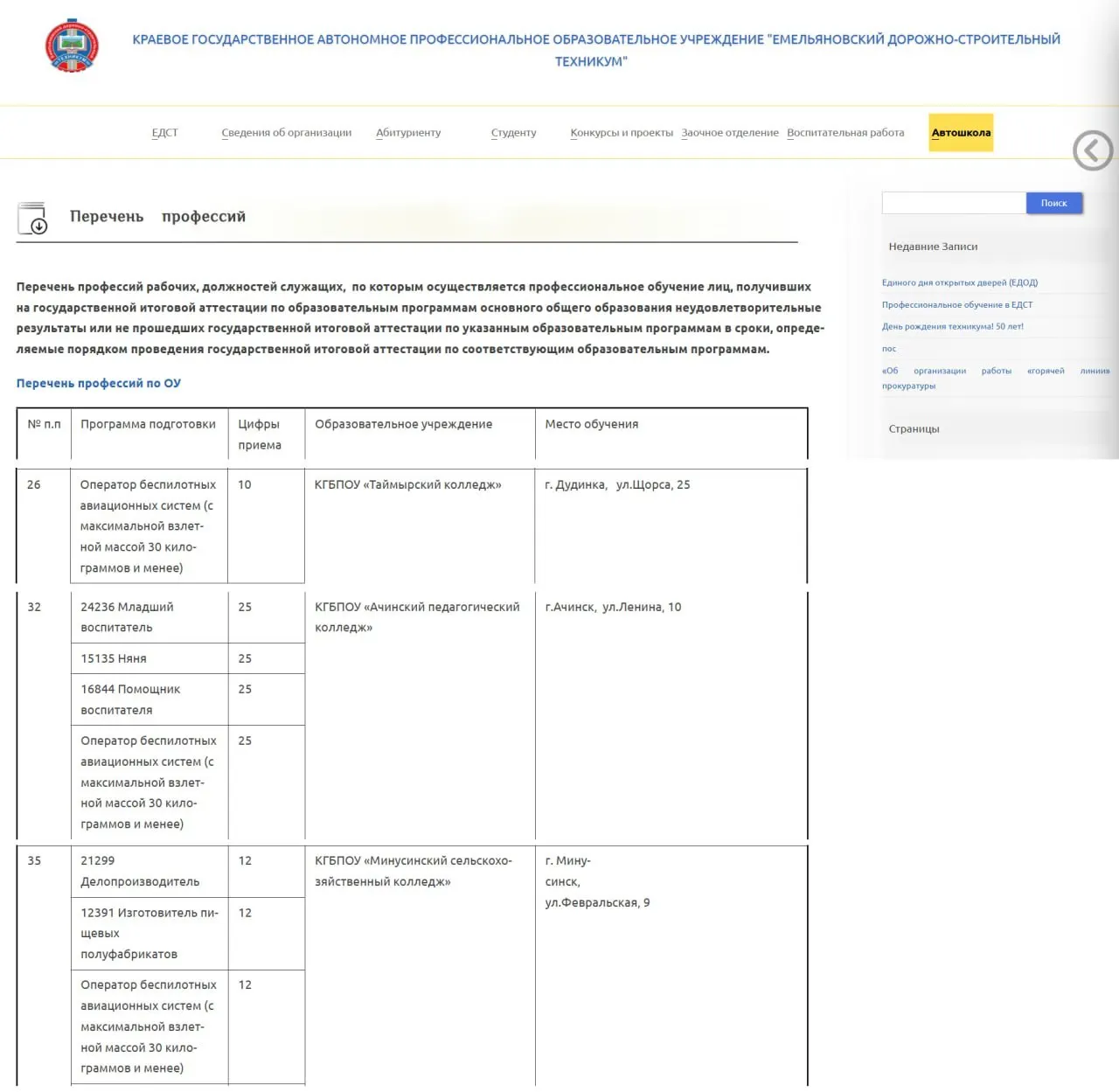Click the 15135 Няня cell

coord(149,658)
